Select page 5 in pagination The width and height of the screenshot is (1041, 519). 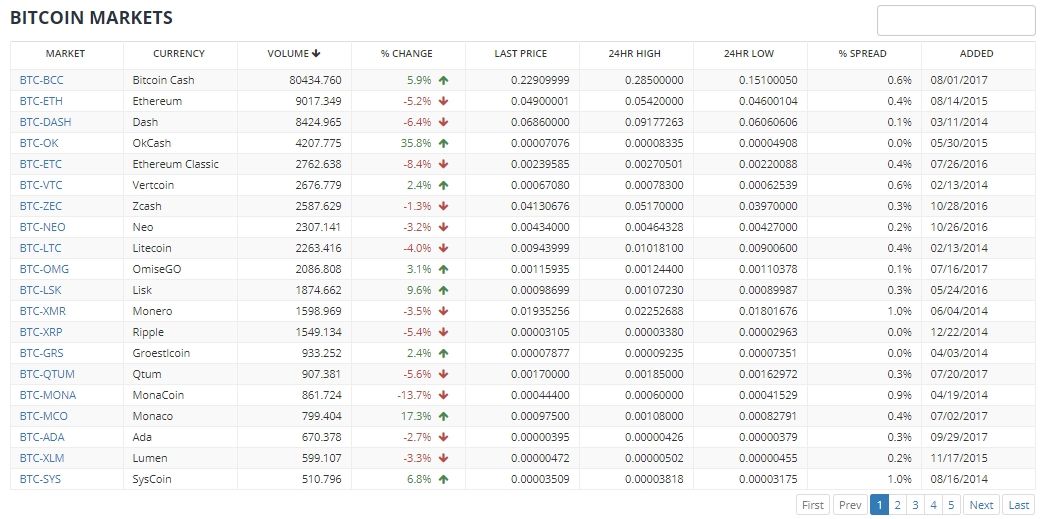coord(951,506)
